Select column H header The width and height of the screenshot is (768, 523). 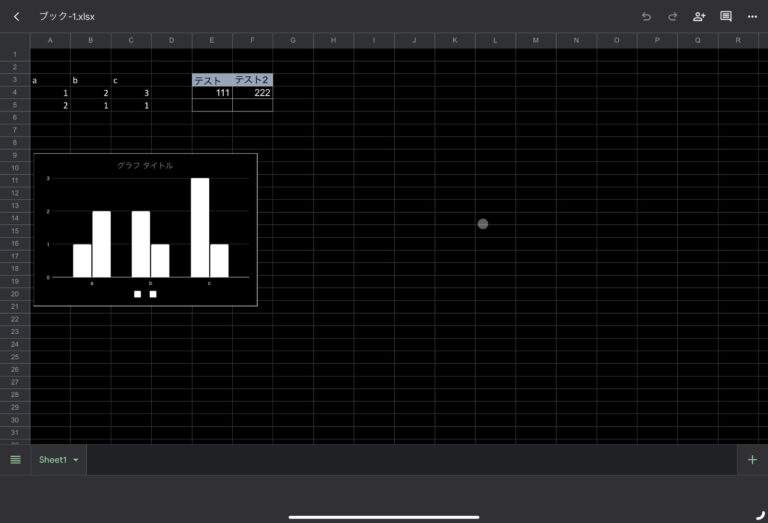pyautogui.click(x=333, y=40)
